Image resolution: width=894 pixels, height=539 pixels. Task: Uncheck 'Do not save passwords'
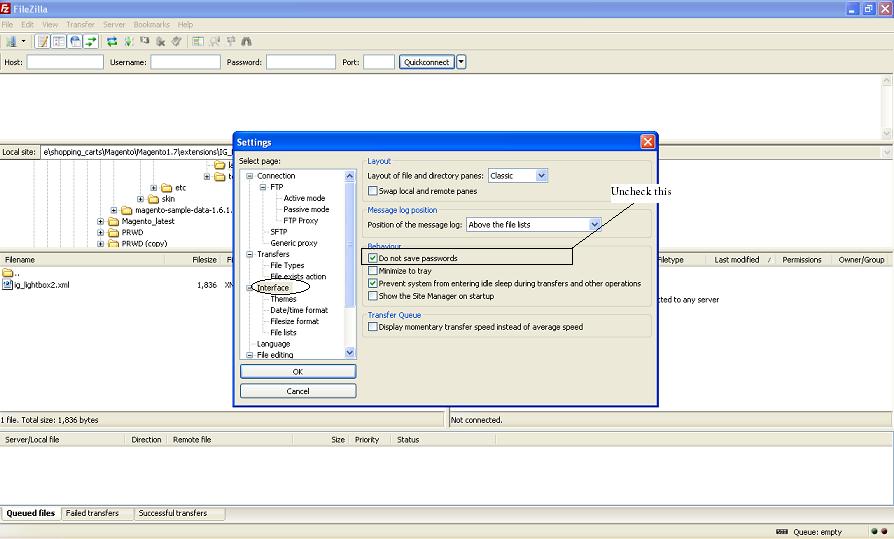pyautogui.click(x=373, y=258)
